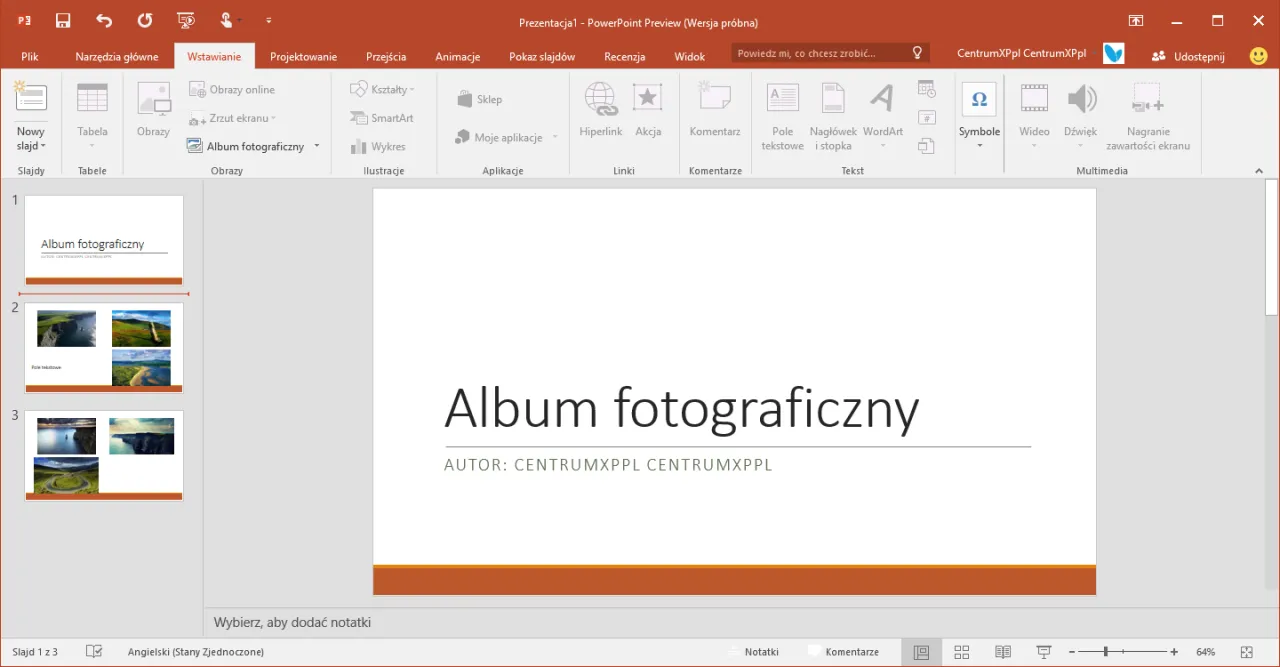Click the AUTOR subtitle text on slide
Screen dimensions: 1280x667
[x=608, y=465]
